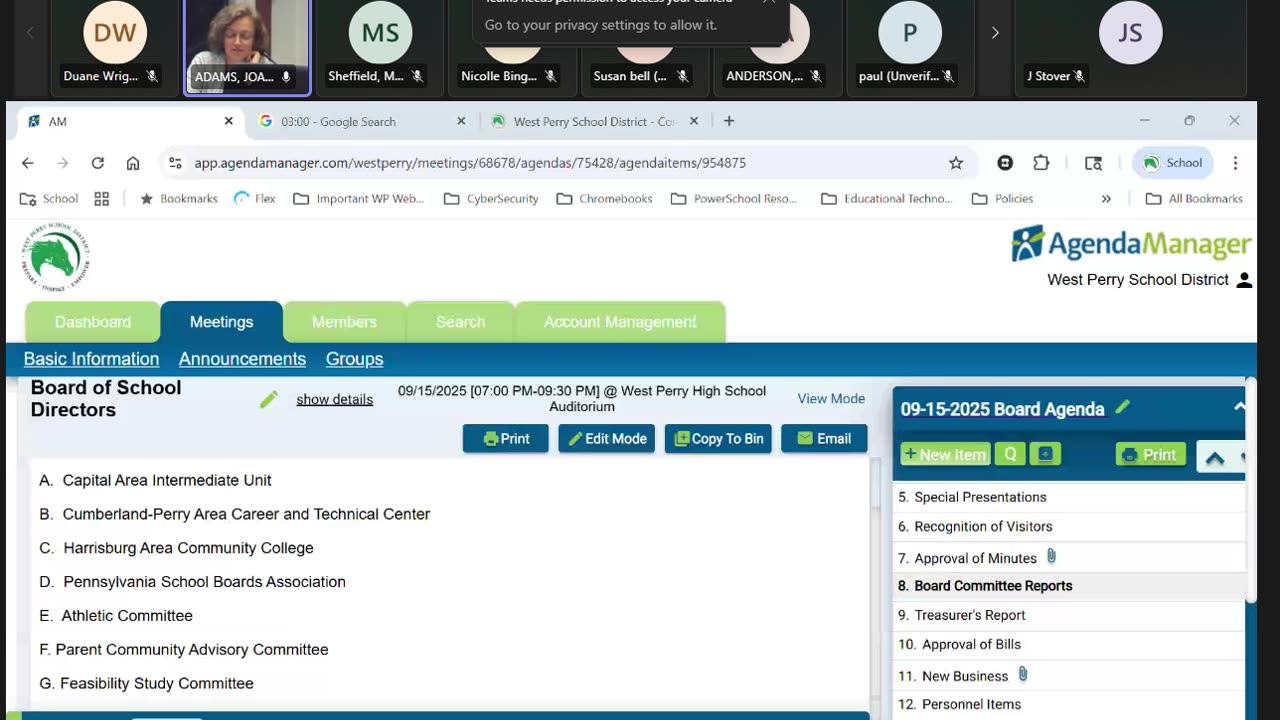Add a New Item to agenda

(x=945, y=455)
